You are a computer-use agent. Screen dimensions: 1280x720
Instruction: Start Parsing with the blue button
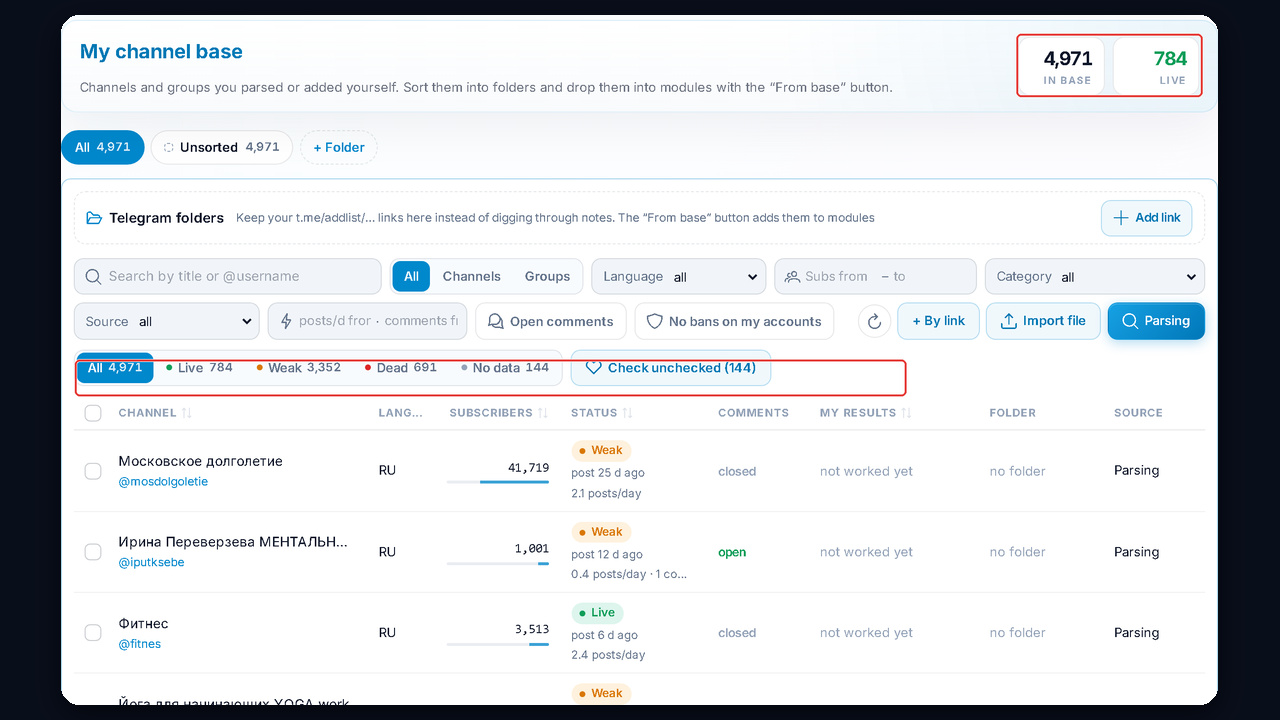pyautogui.click(x=1156, y=321)
